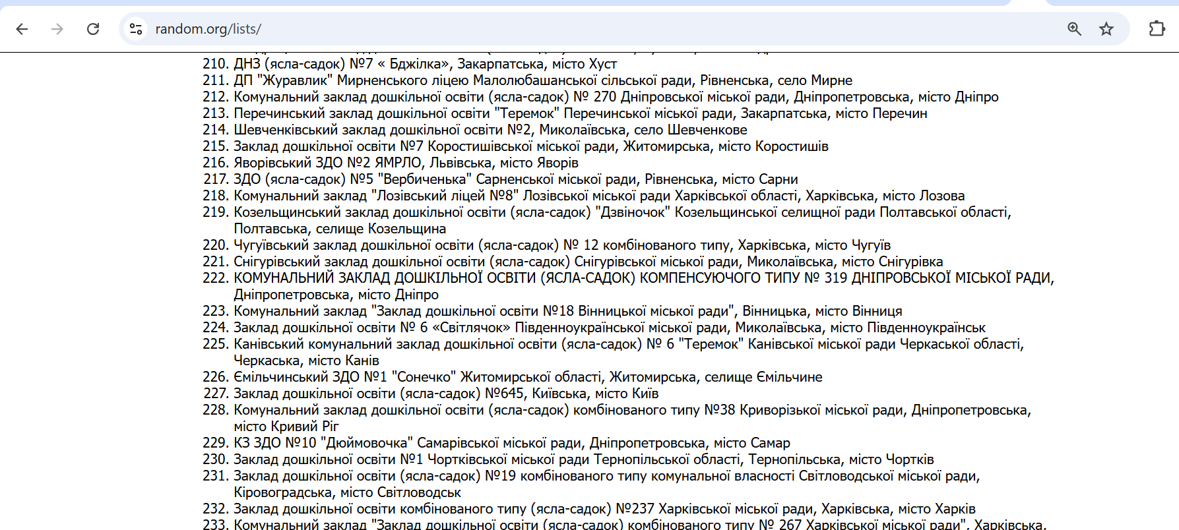
Task: Click the zoom magnifier icon
Action: click(1074, 29)
